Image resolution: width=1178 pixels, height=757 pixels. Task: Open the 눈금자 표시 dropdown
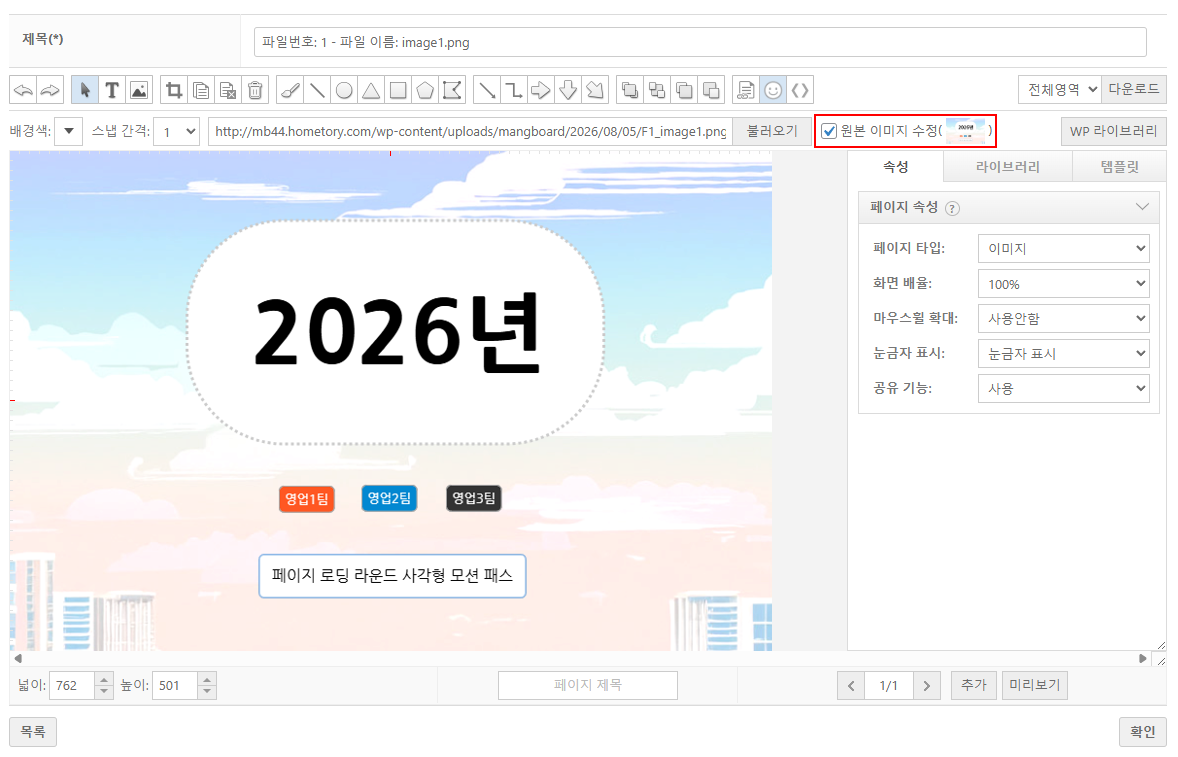click(x=1064, y=354)
